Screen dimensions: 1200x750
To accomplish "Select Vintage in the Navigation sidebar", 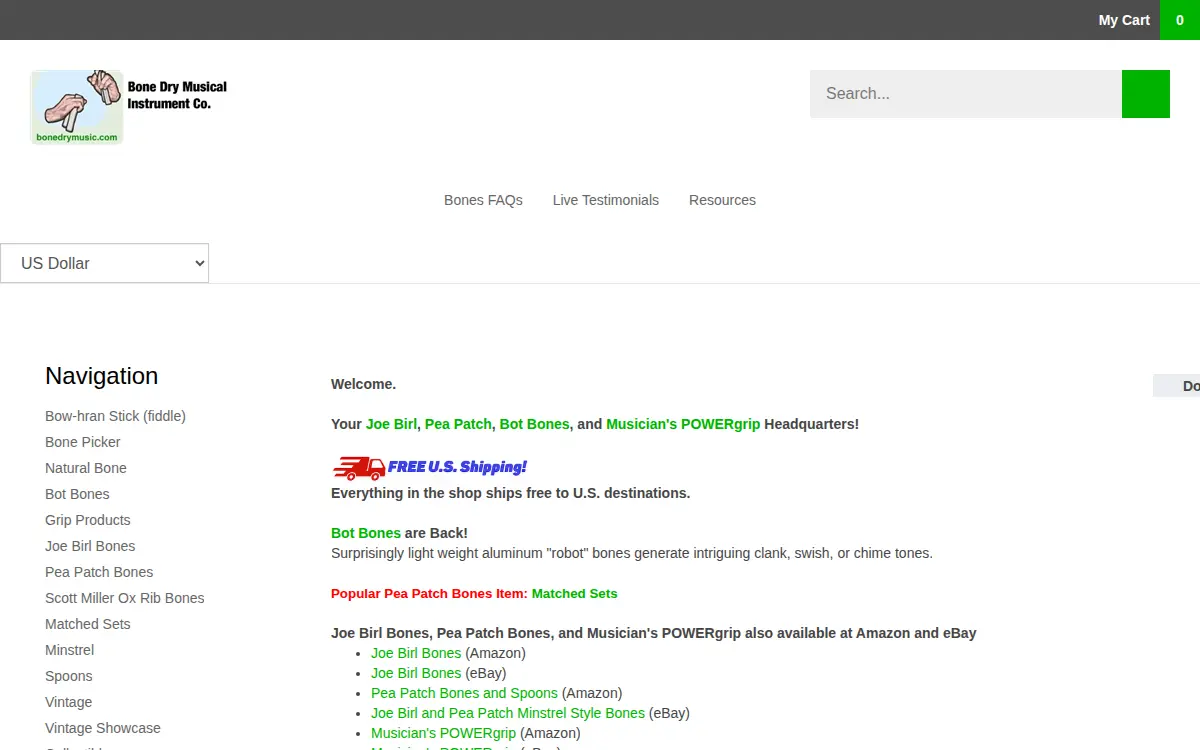I will pos(68,702).
